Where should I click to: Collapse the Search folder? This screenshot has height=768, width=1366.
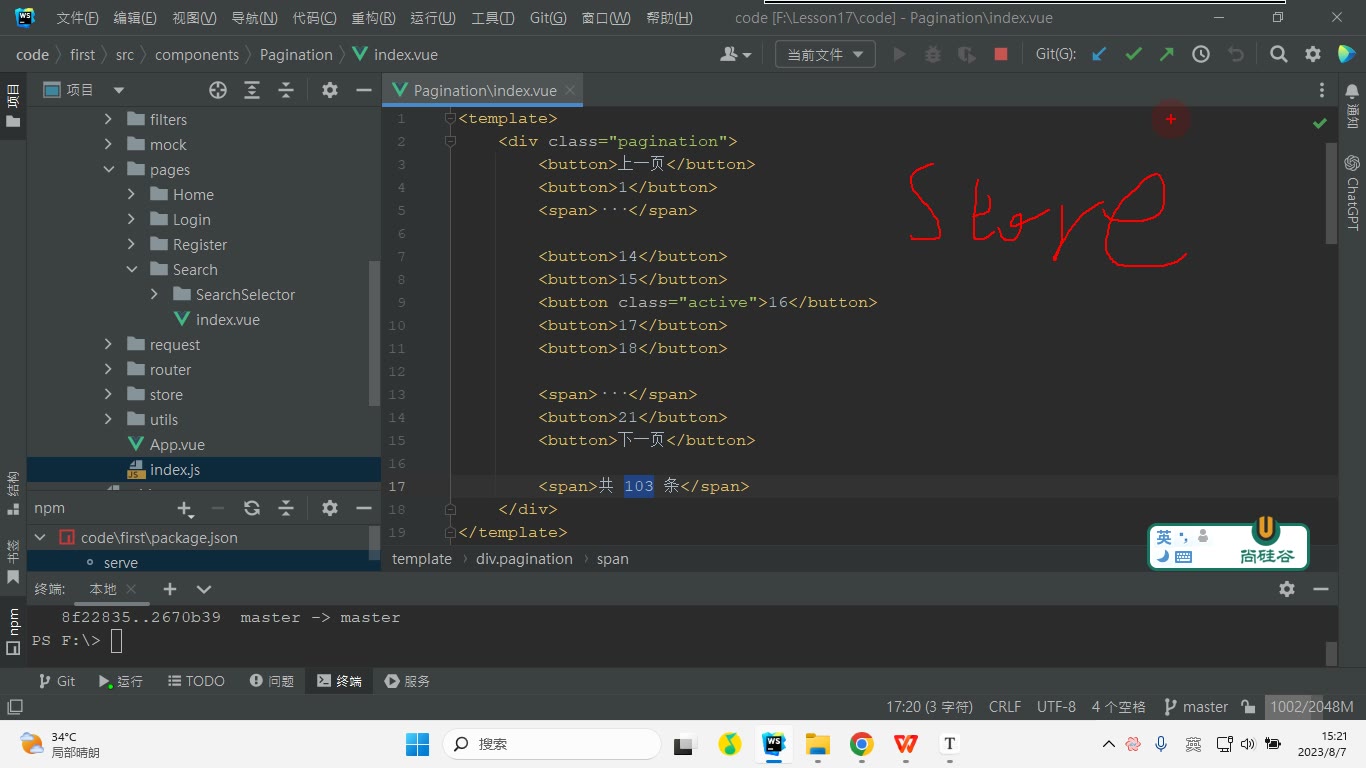pyautogui.click(x=132, y=270)
